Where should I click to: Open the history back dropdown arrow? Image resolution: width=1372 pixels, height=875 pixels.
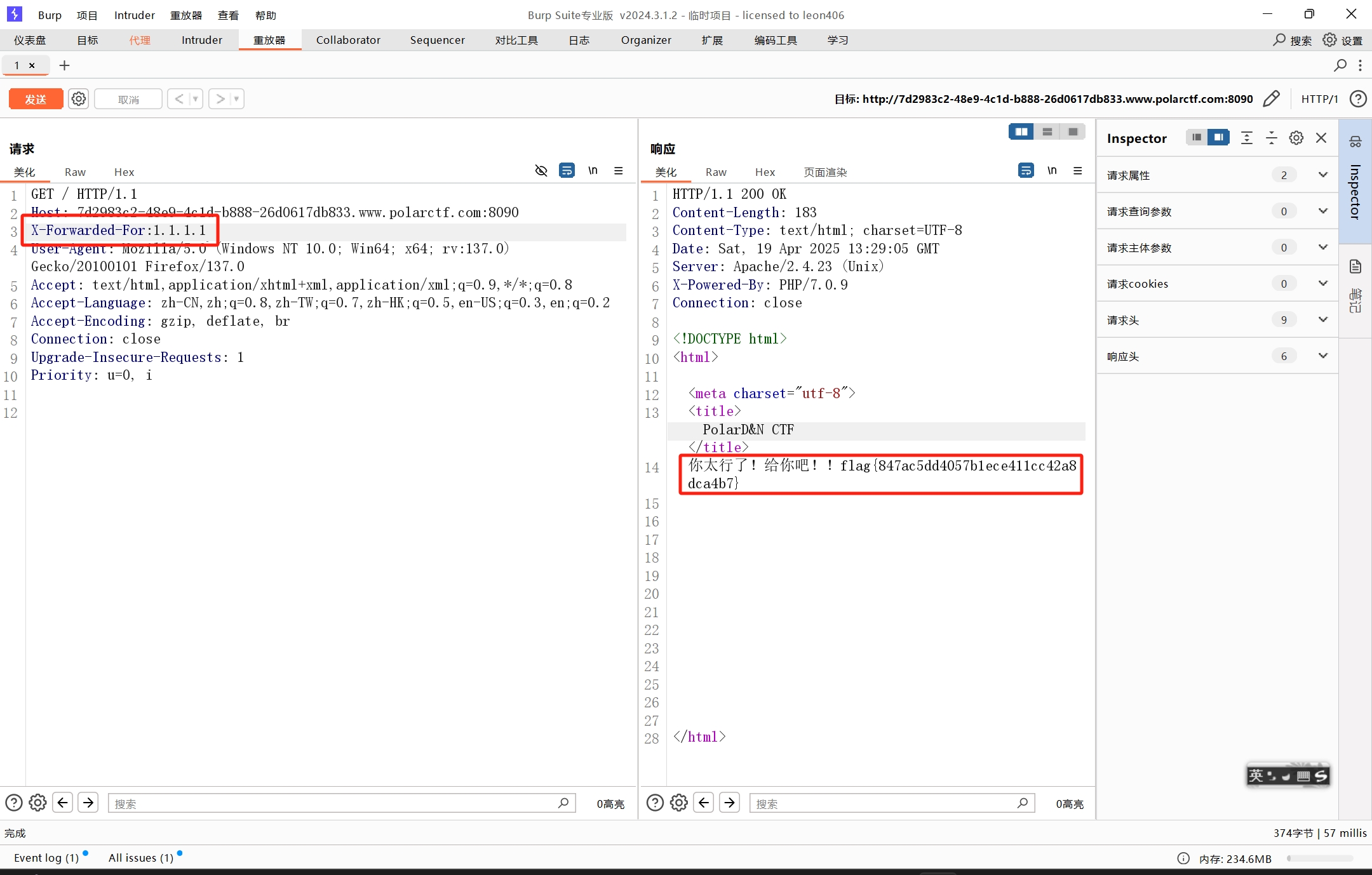196,99
